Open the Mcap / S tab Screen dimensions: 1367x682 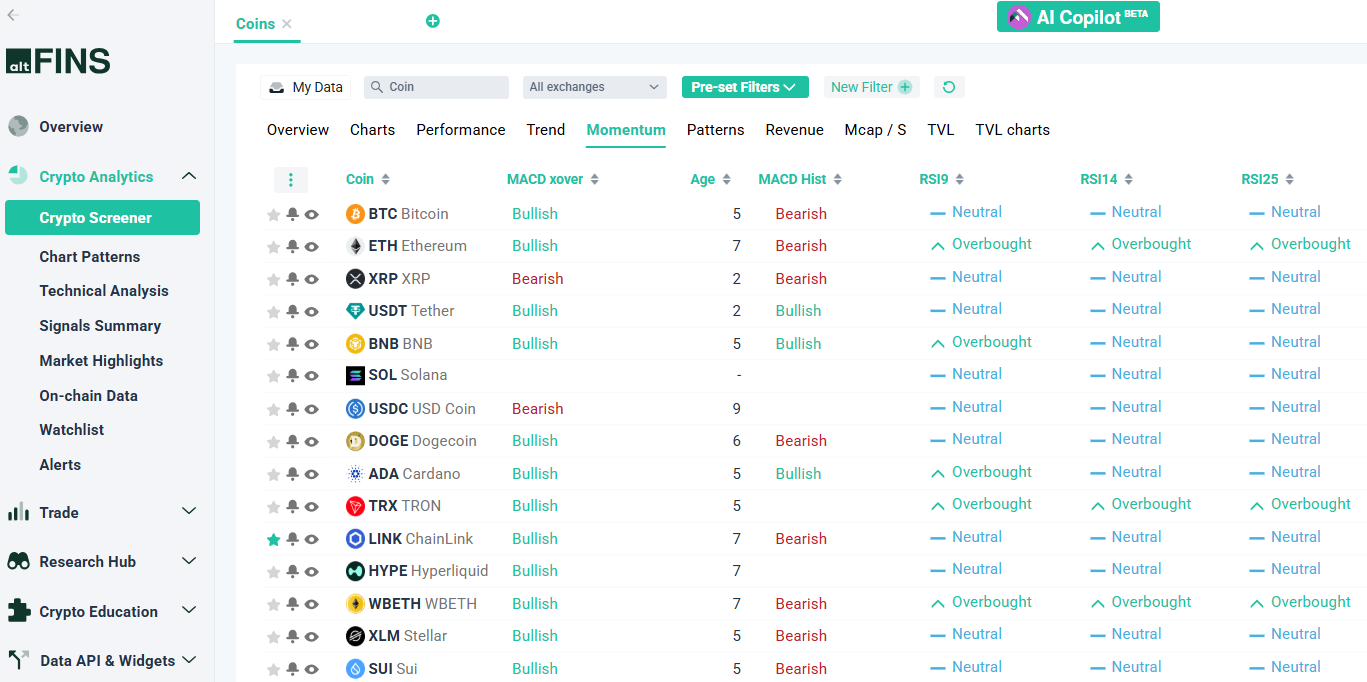[875, 130]
